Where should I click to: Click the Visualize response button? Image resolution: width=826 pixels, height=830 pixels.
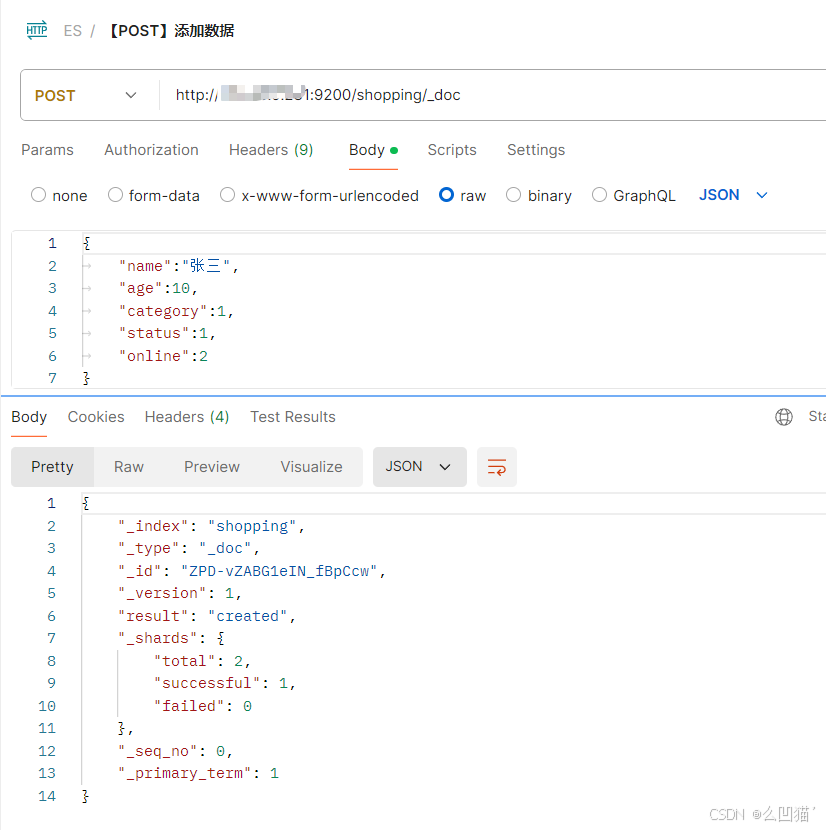(x=311, y=467)
